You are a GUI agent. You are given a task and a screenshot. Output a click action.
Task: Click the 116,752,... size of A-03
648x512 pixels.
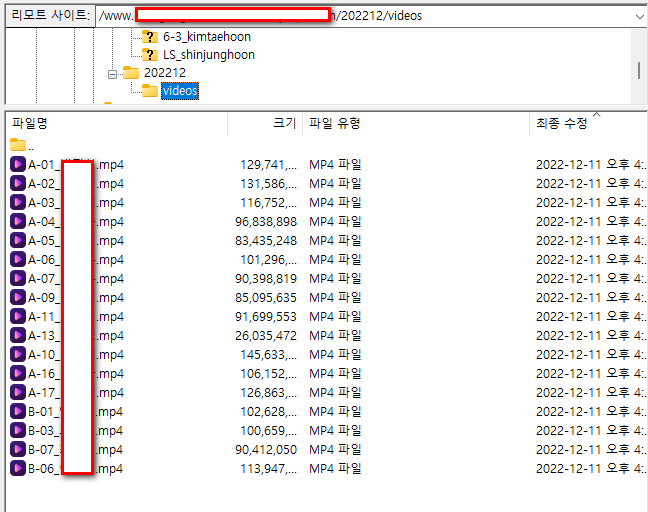coord(269,203)
